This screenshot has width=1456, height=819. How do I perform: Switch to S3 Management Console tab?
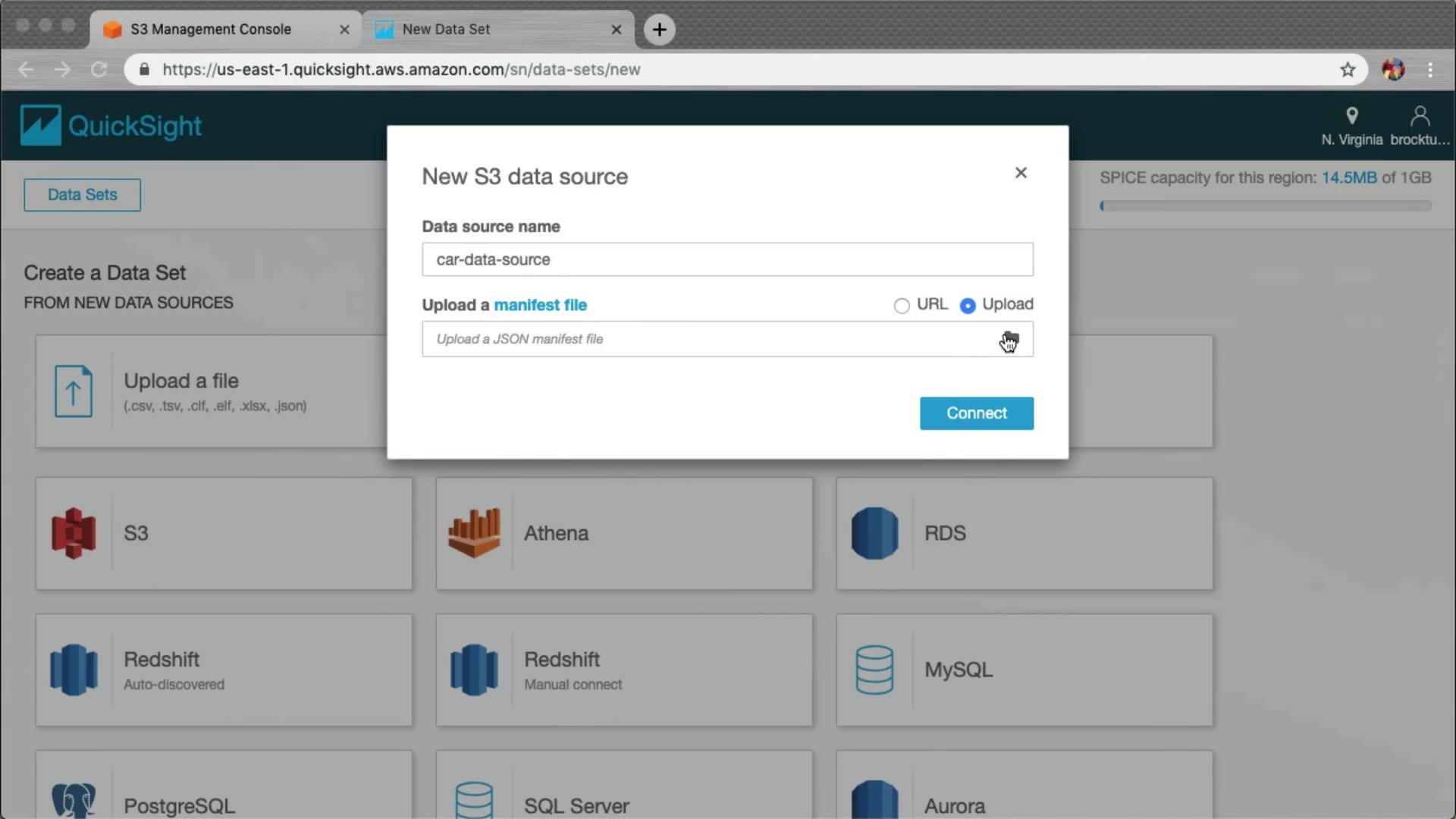[x=211, y=29]
